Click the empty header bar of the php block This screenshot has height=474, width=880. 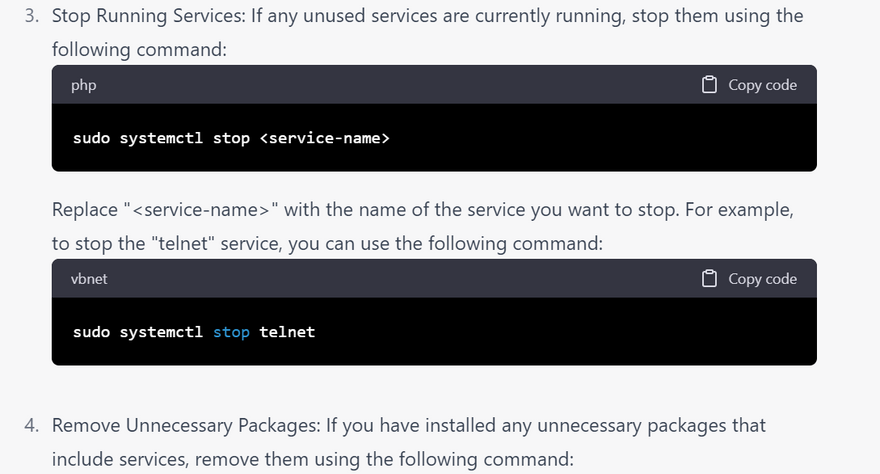400,85
